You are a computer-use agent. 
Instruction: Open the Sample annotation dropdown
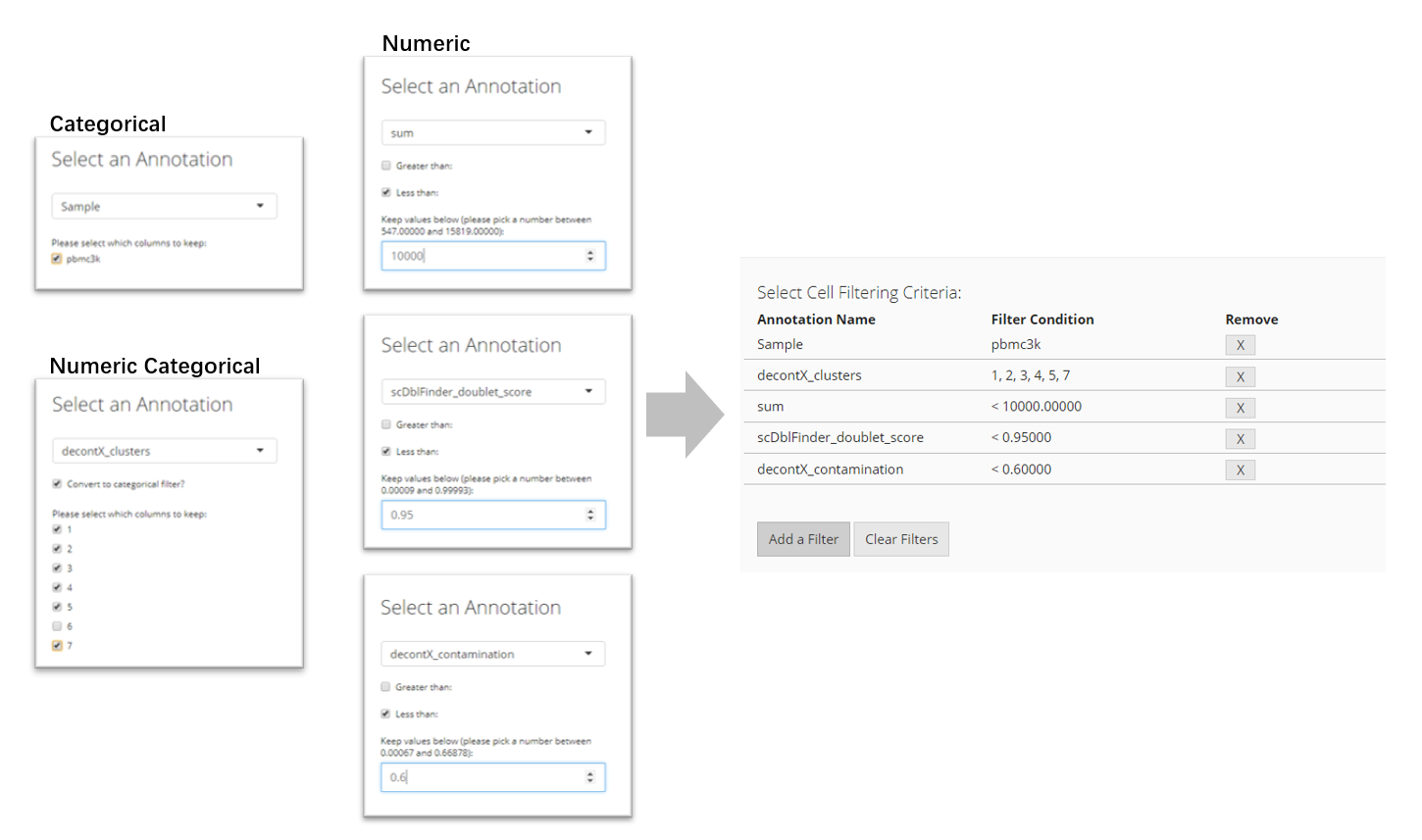[x=164, y=207]
